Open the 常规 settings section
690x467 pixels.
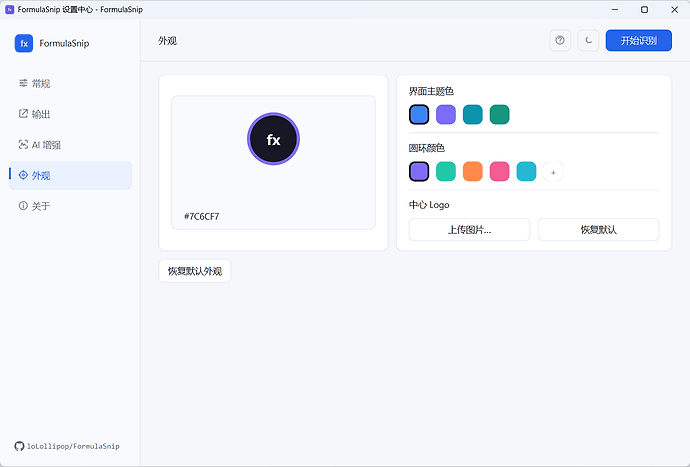[x=70, y=83]
